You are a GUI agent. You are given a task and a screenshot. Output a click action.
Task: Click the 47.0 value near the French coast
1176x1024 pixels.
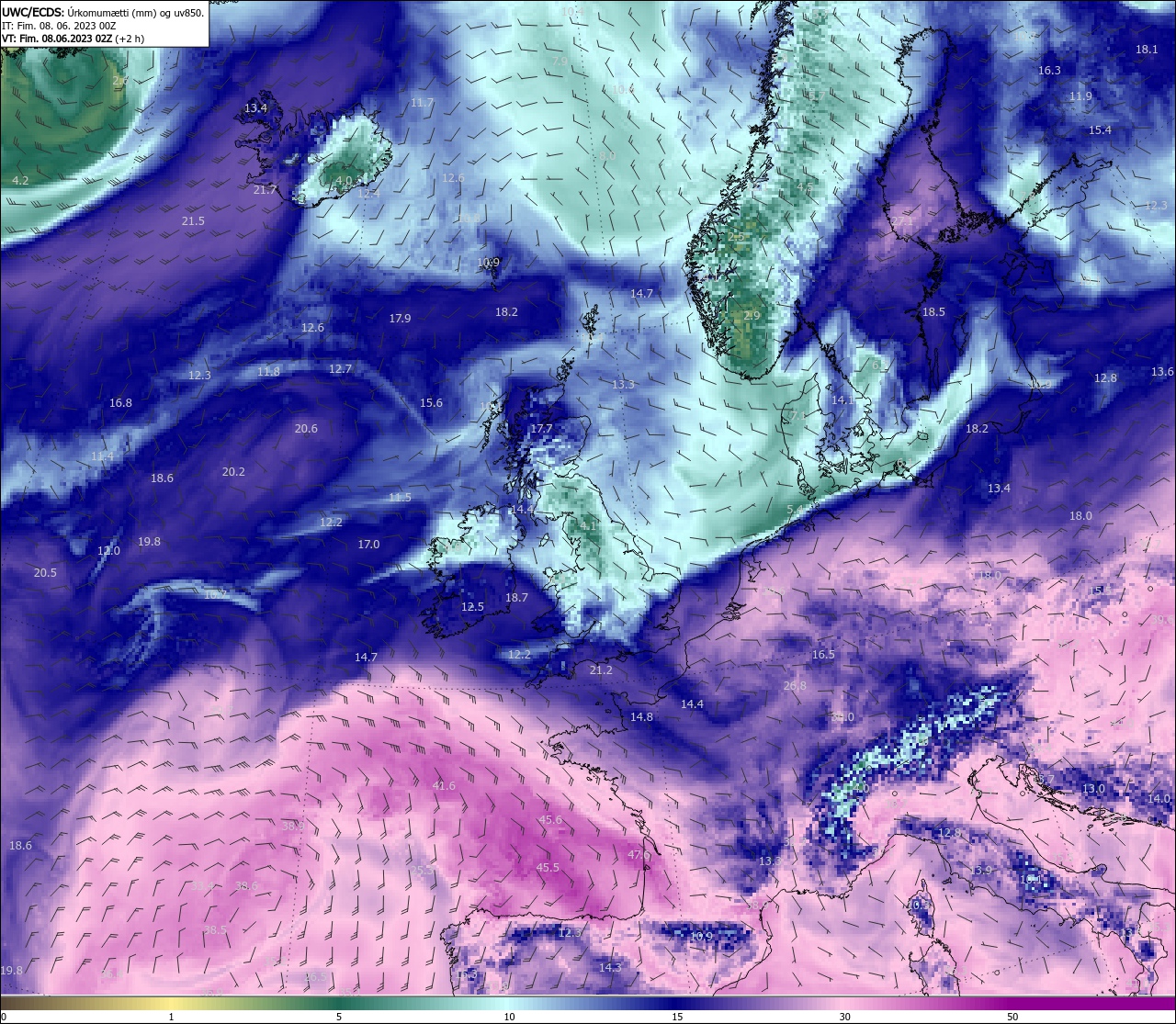tap(639, 855)
